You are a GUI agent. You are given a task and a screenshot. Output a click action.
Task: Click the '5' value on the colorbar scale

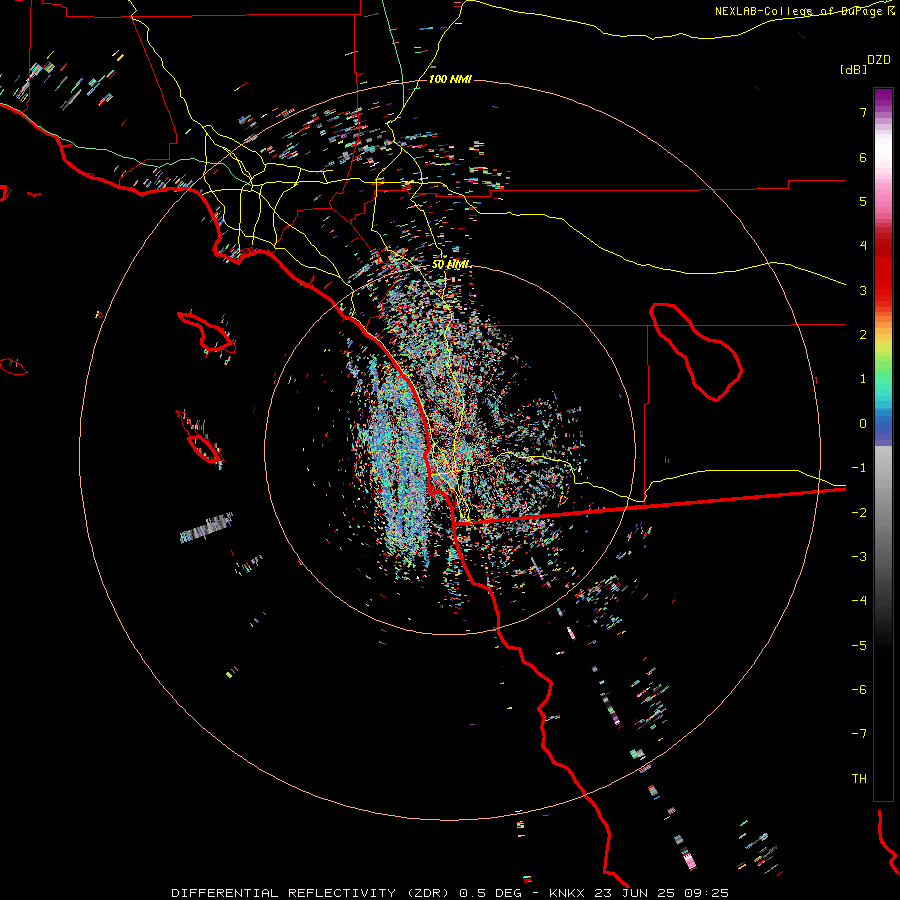863,201
